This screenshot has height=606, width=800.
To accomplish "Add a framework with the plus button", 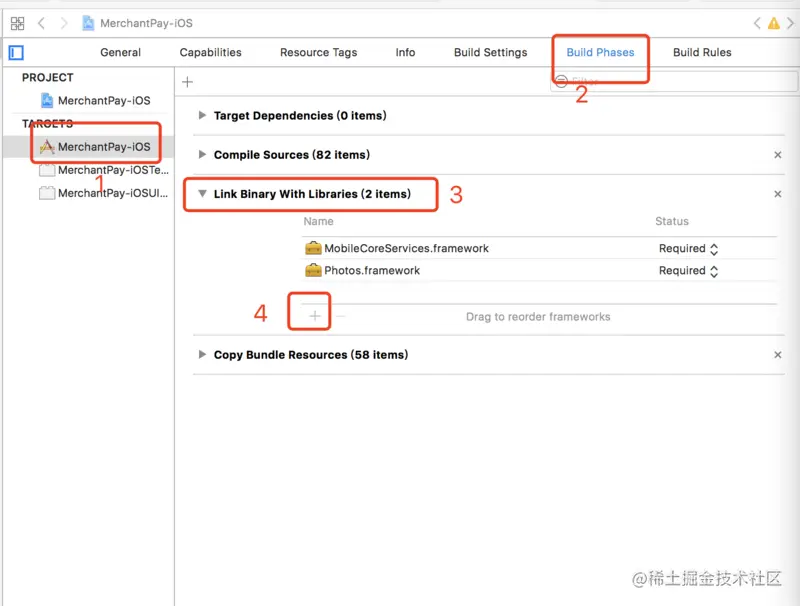I will pyautogui.click(x=315, y=316).
